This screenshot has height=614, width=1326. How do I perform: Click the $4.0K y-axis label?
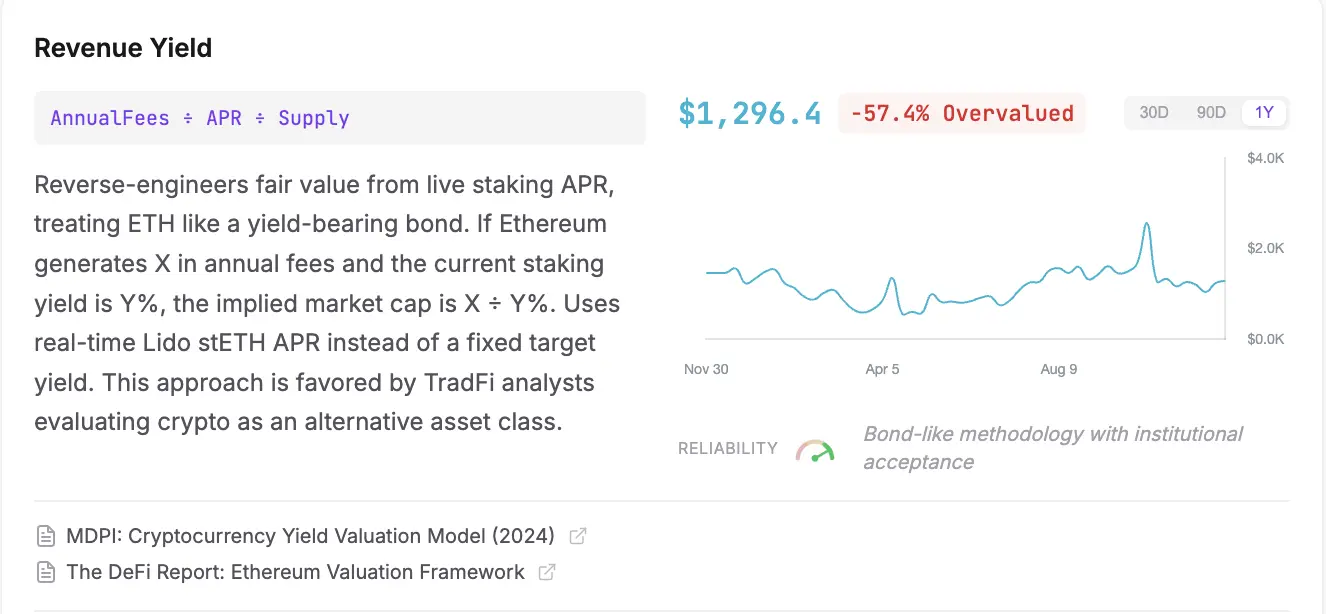pyautogui.click(x=1264, y=157)
